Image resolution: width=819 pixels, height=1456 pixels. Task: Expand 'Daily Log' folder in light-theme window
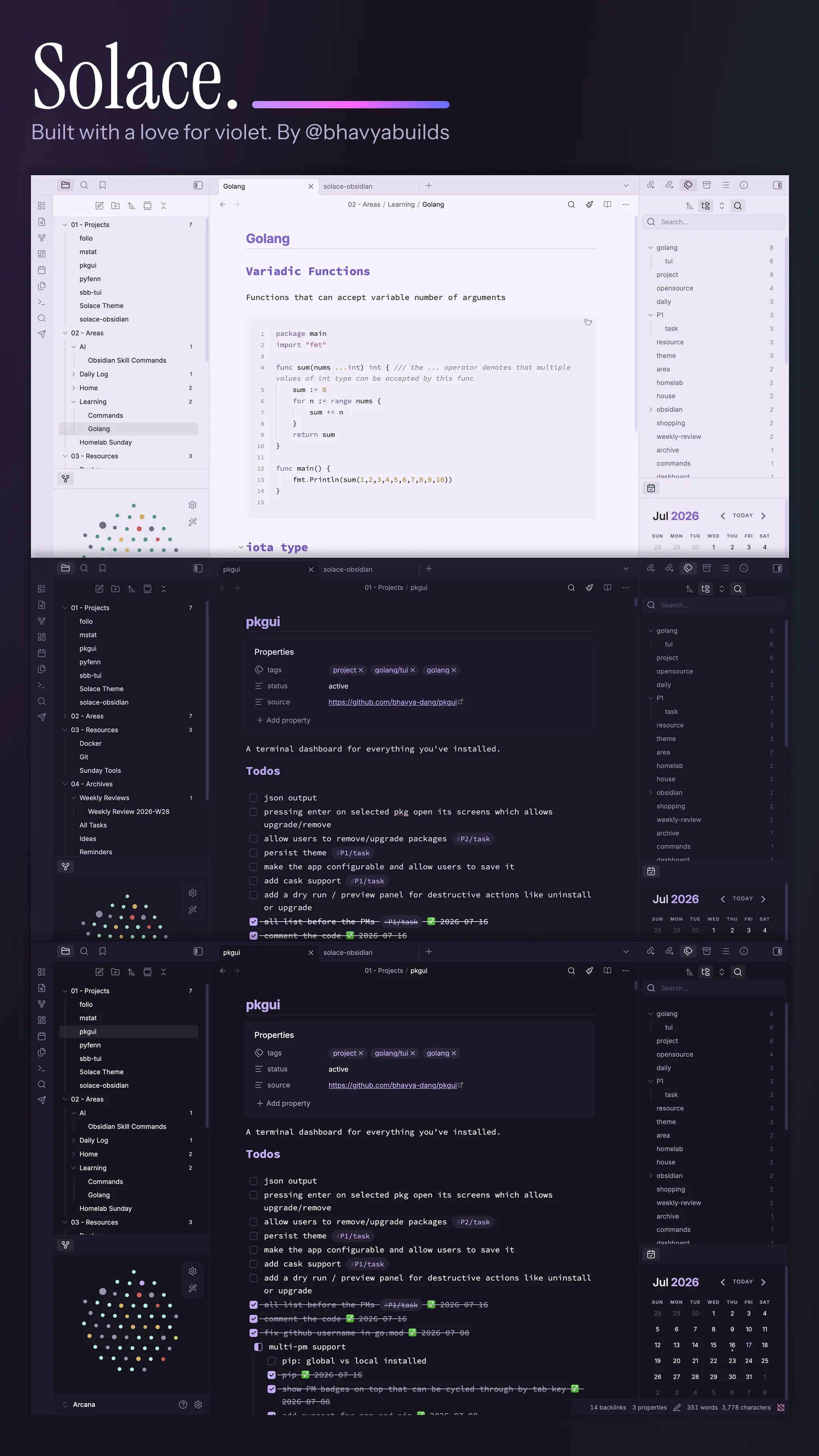[74, 374]
